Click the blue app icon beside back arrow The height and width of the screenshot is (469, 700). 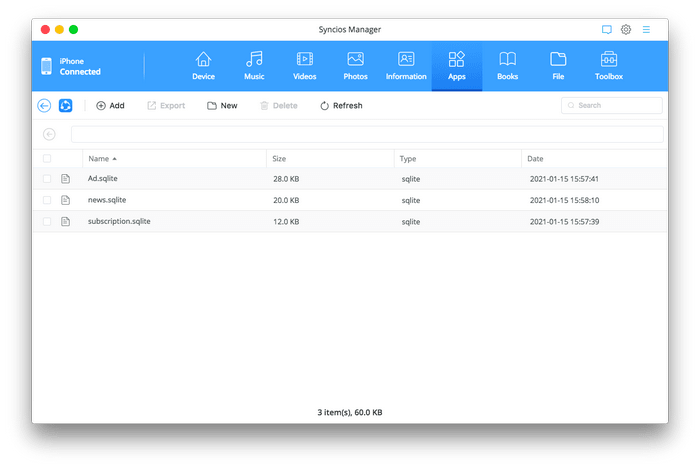(x=65, y=106)
